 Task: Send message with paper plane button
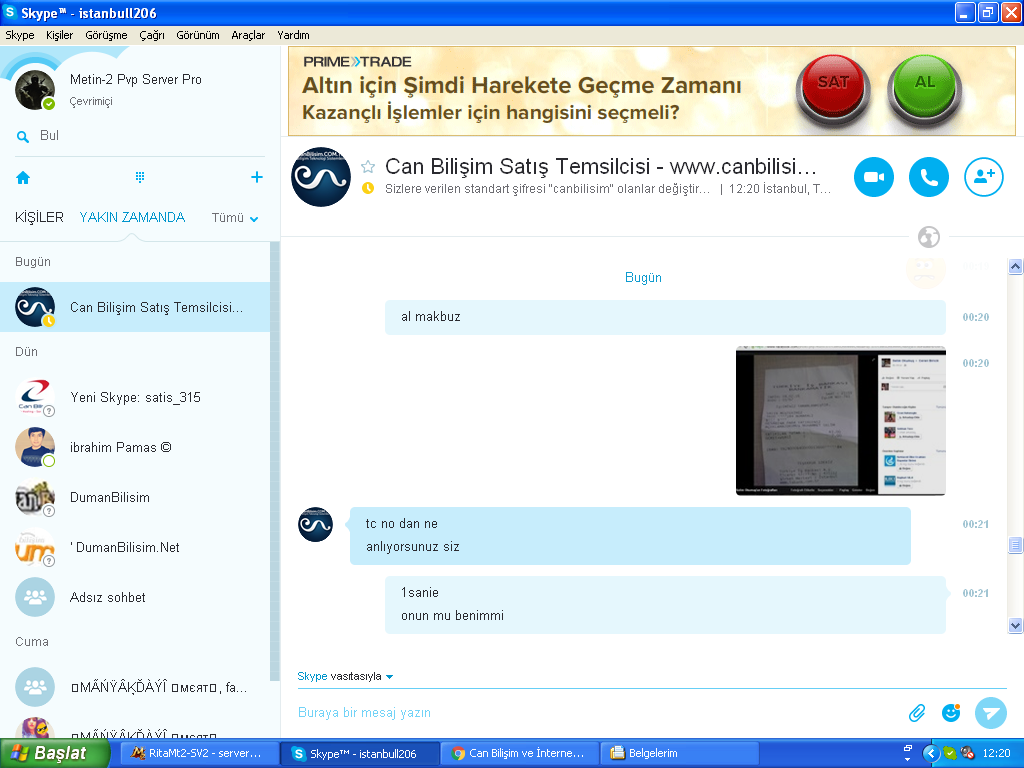tap(990, 712)
